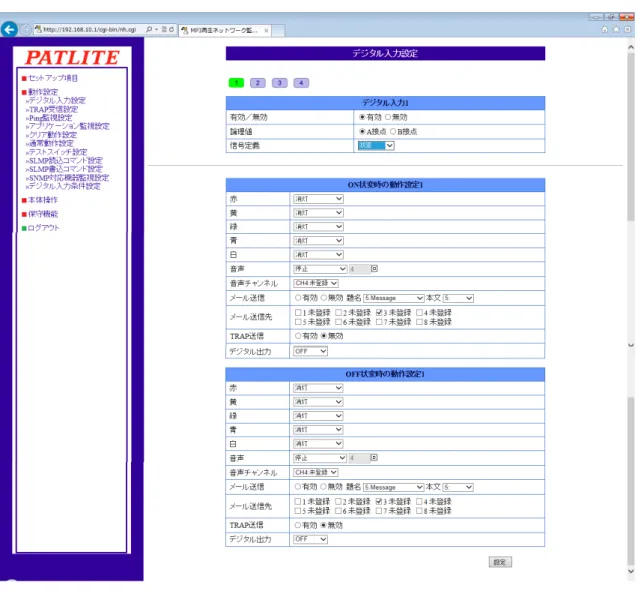Click the refresh icon in address bar
This screenshot has height=597, width=638.
tap(171, 29)
